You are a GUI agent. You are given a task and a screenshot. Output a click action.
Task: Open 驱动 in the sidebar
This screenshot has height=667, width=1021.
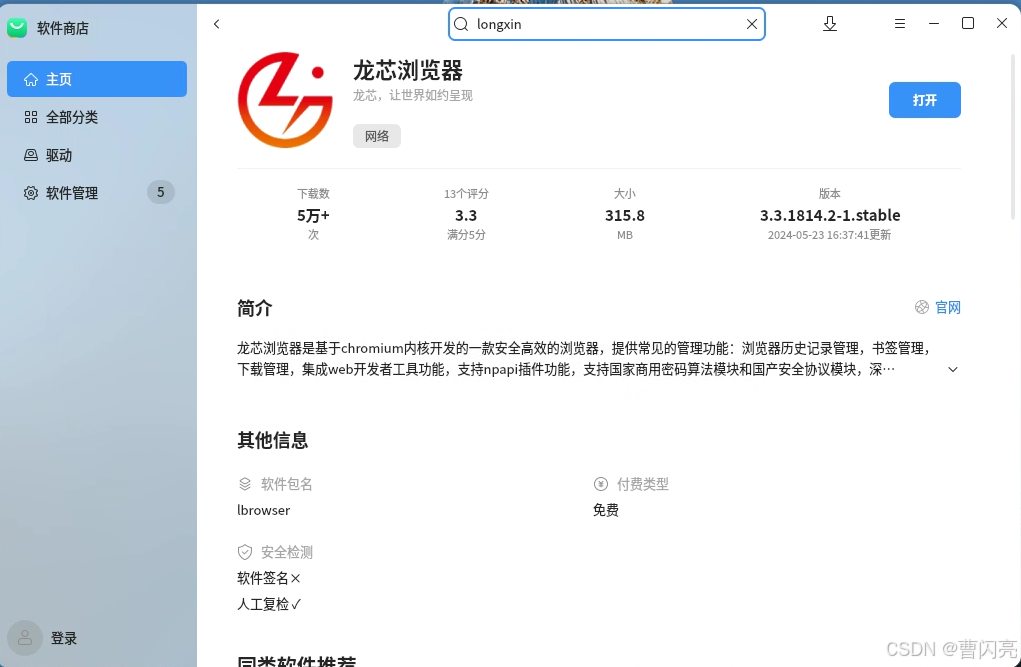pos(97,155)
